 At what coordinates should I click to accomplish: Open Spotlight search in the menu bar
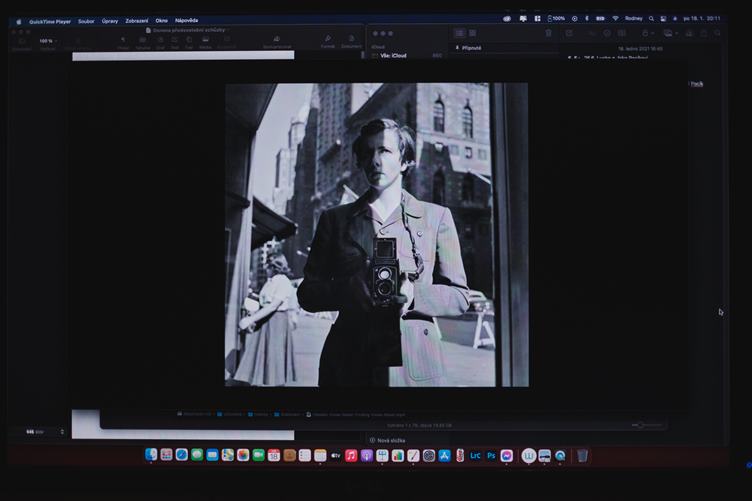pos(651,19)
